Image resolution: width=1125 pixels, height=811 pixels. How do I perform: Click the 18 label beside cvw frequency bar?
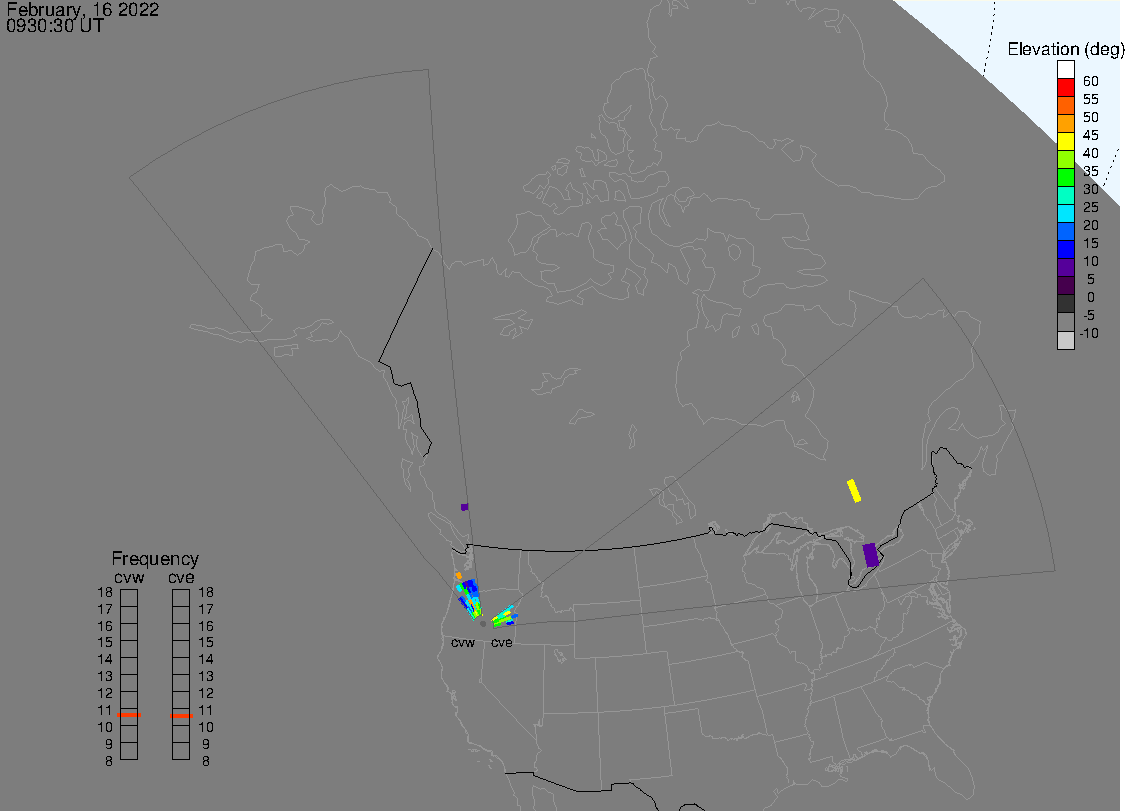105,592
